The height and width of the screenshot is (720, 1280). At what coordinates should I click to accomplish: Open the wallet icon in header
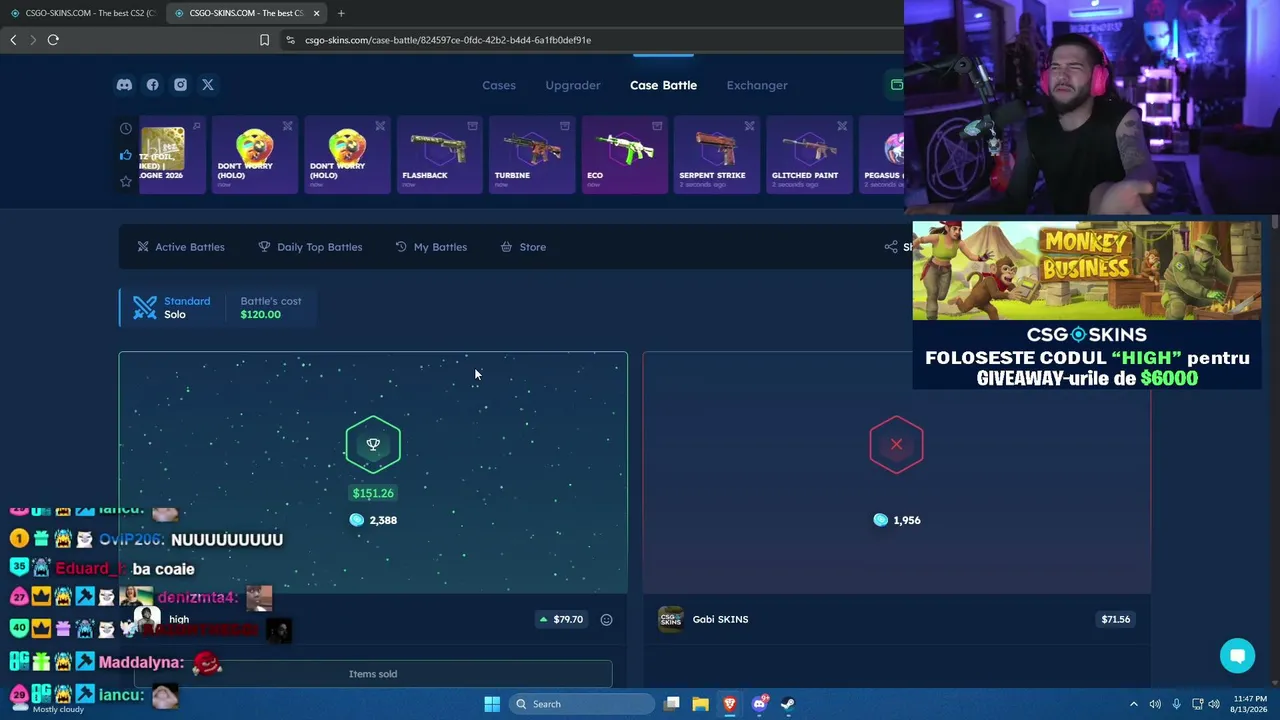[896, 85]
